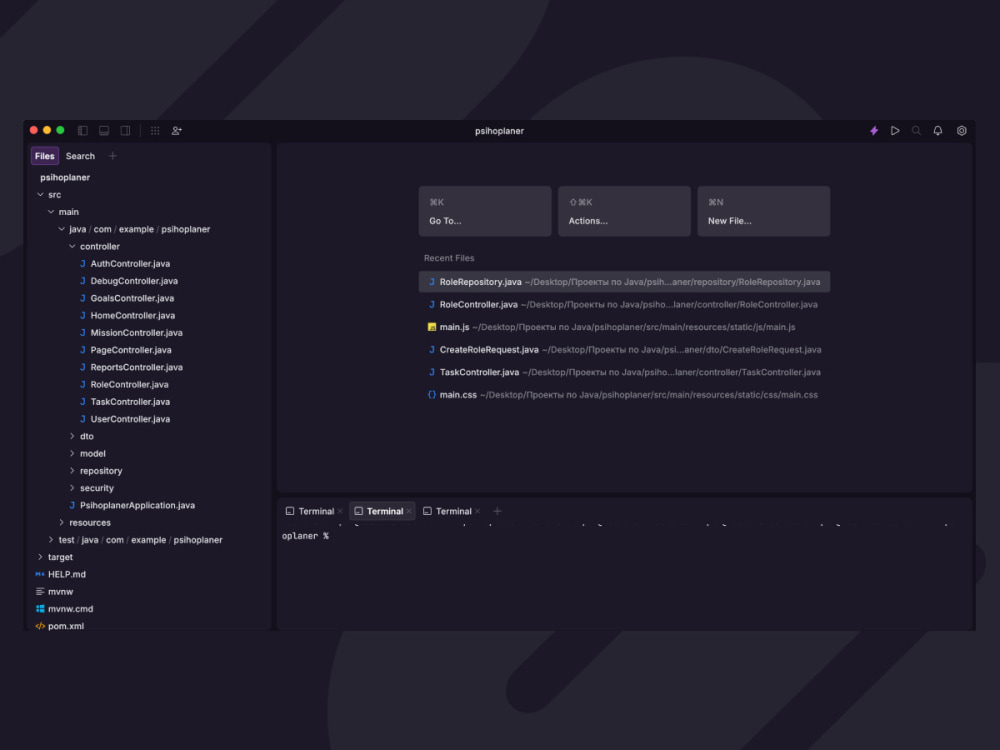1000x750 pixels.
Task: Add a new terminal tab with plus
Action: click(x=497, y=511)
